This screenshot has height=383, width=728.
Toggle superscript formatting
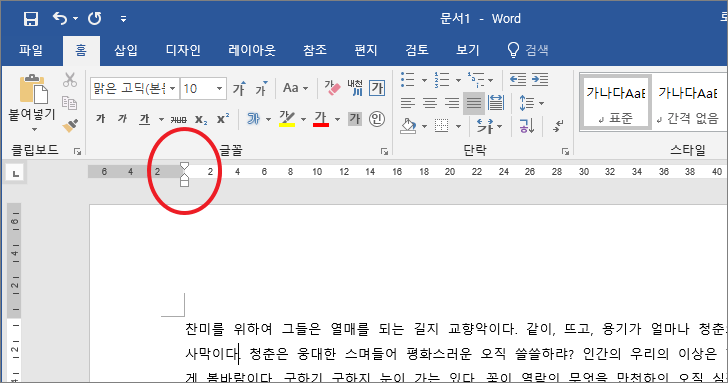tap(223, 119)
